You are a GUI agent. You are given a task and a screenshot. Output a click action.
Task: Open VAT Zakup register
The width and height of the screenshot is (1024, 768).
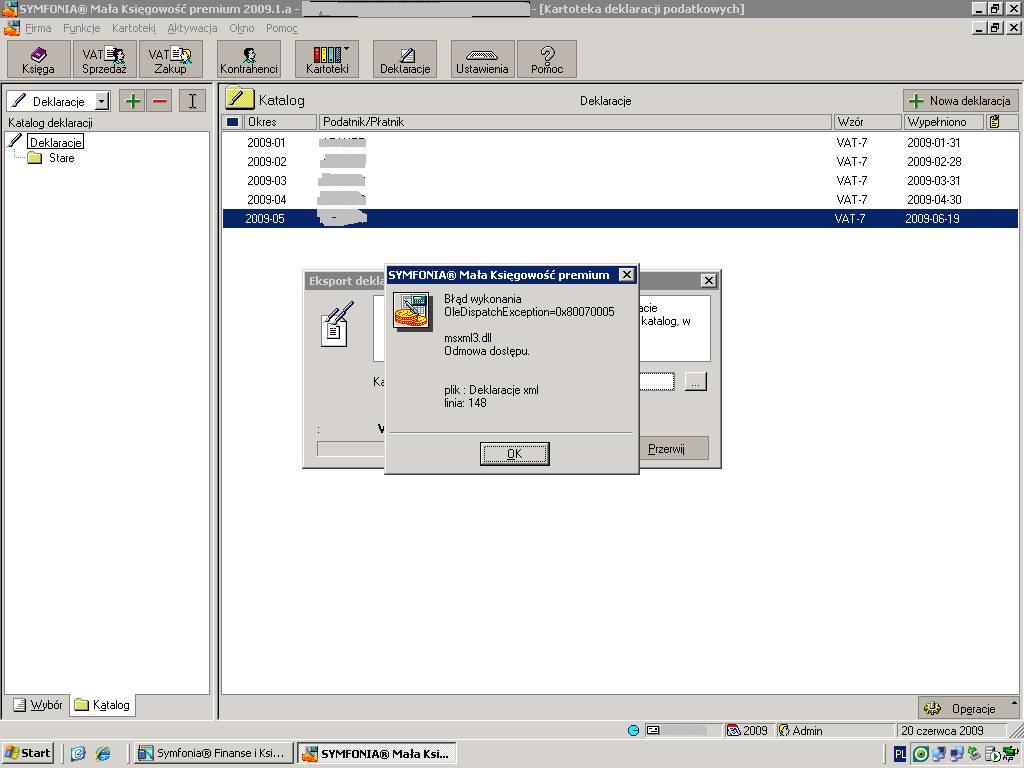(x=170, y=59)
